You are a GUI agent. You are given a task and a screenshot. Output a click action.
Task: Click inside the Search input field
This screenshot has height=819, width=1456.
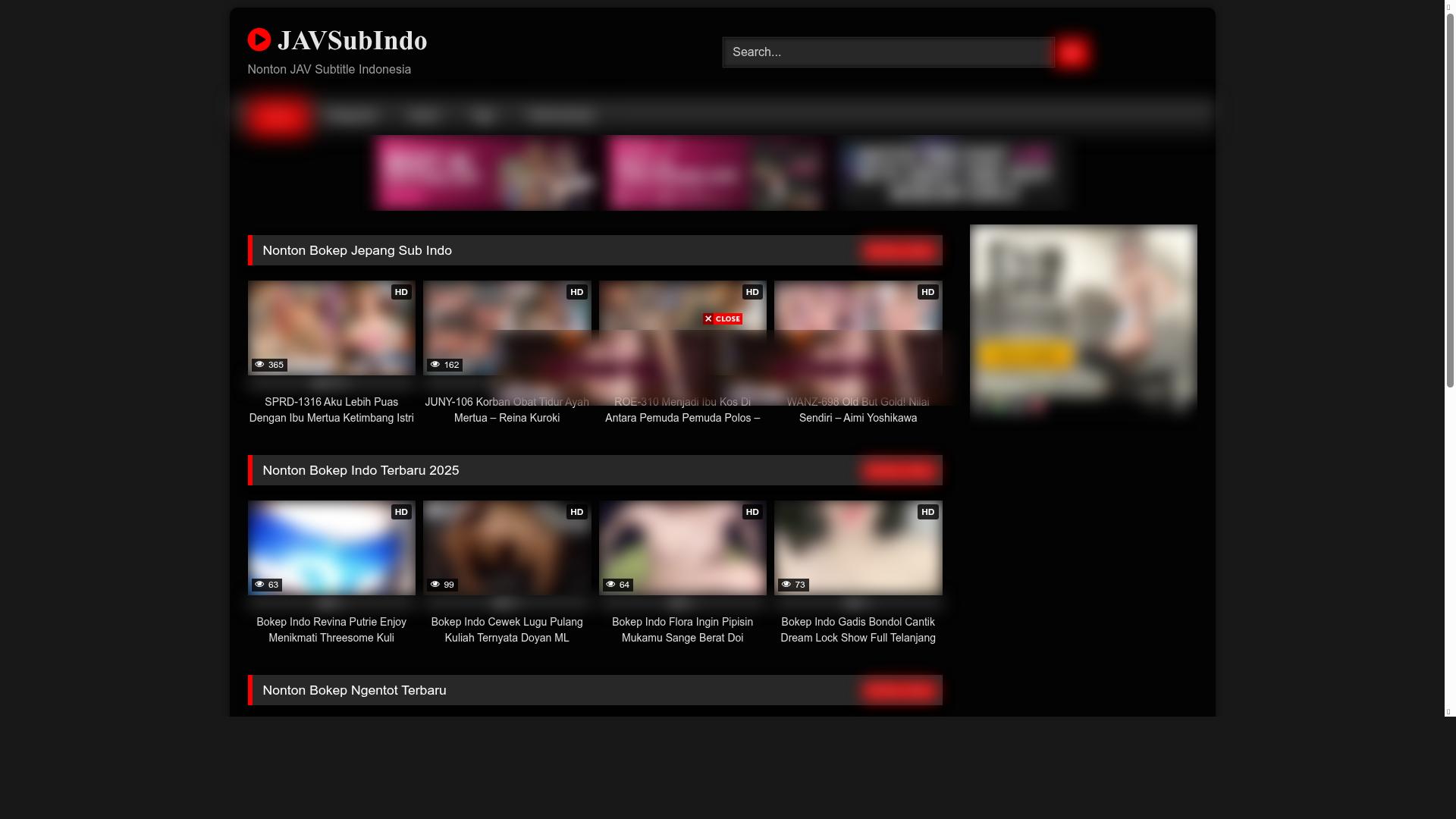887,52
